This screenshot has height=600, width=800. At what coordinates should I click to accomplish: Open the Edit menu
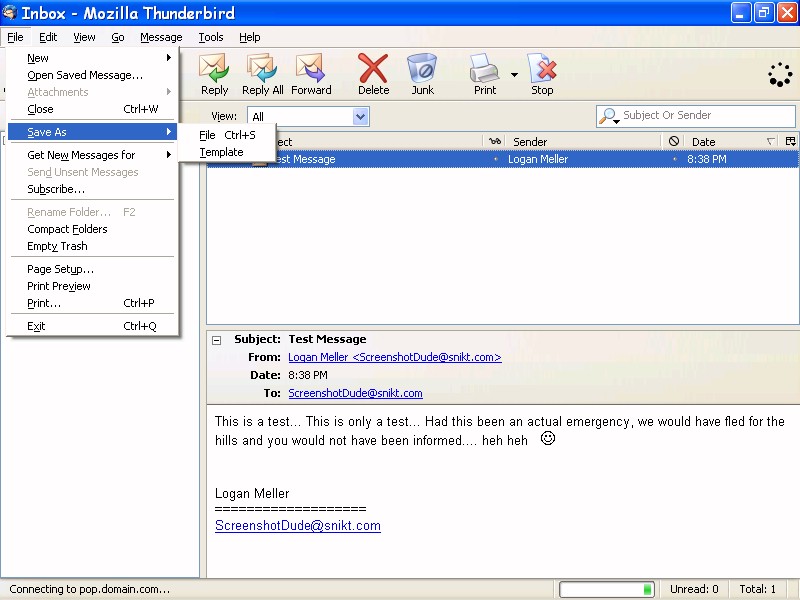click(48, 37)
